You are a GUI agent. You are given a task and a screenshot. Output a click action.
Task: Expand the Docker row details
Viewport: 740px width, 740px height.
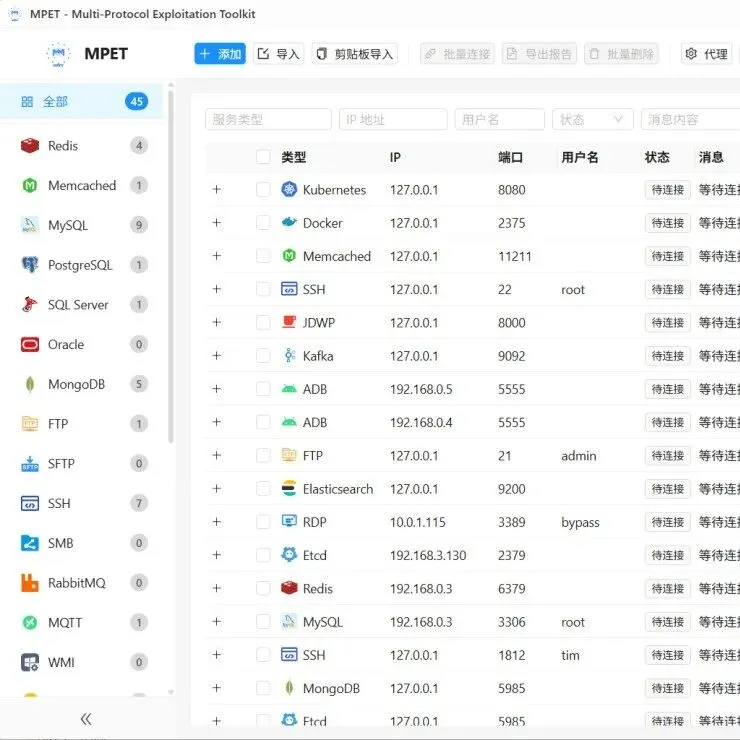coord(217,222)
